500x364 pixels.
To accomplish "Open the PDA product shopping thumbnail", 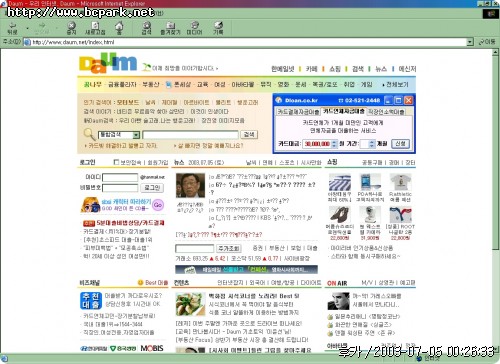I will [x=370, y=182].
